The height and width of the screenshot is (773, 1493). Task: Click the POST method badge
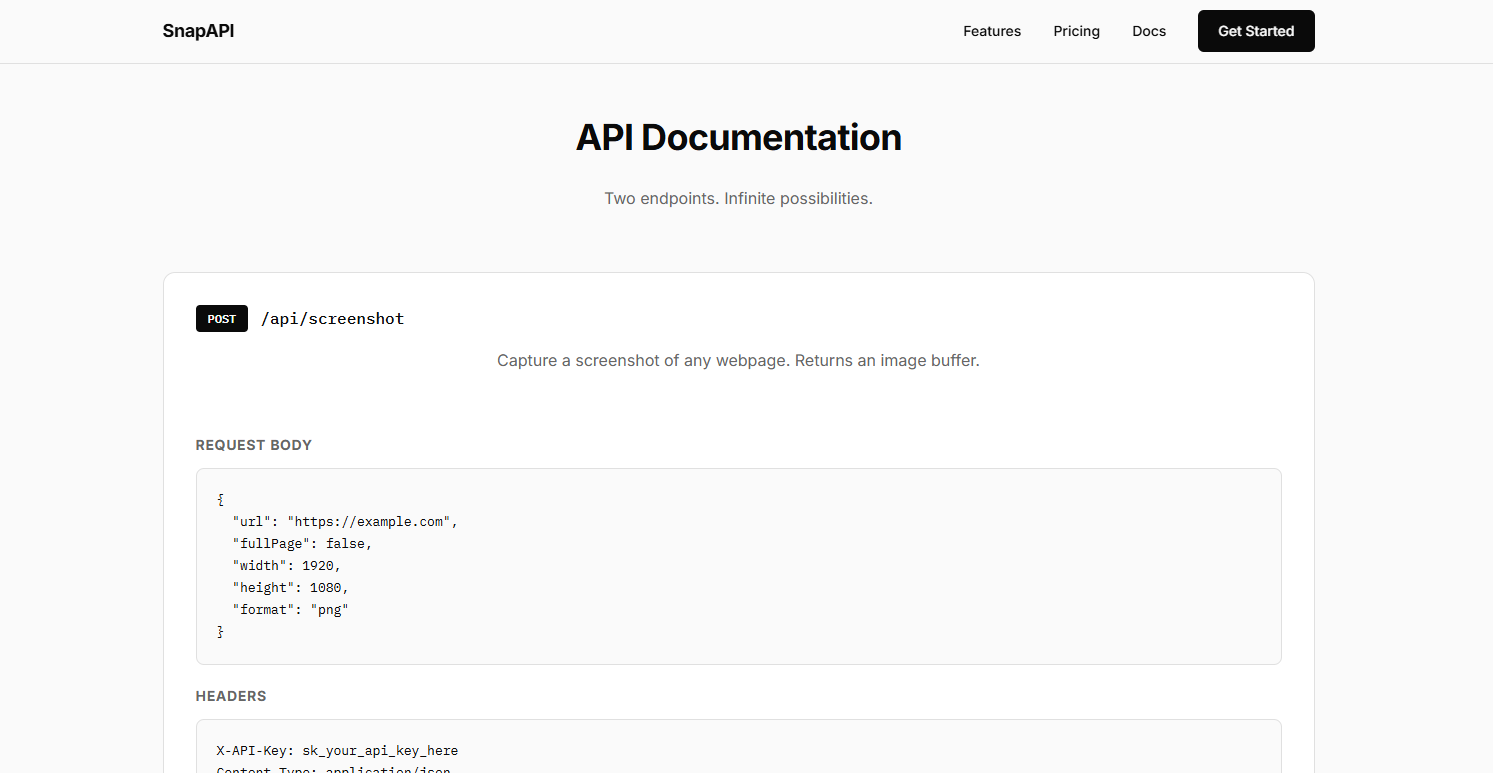point(221,318)
